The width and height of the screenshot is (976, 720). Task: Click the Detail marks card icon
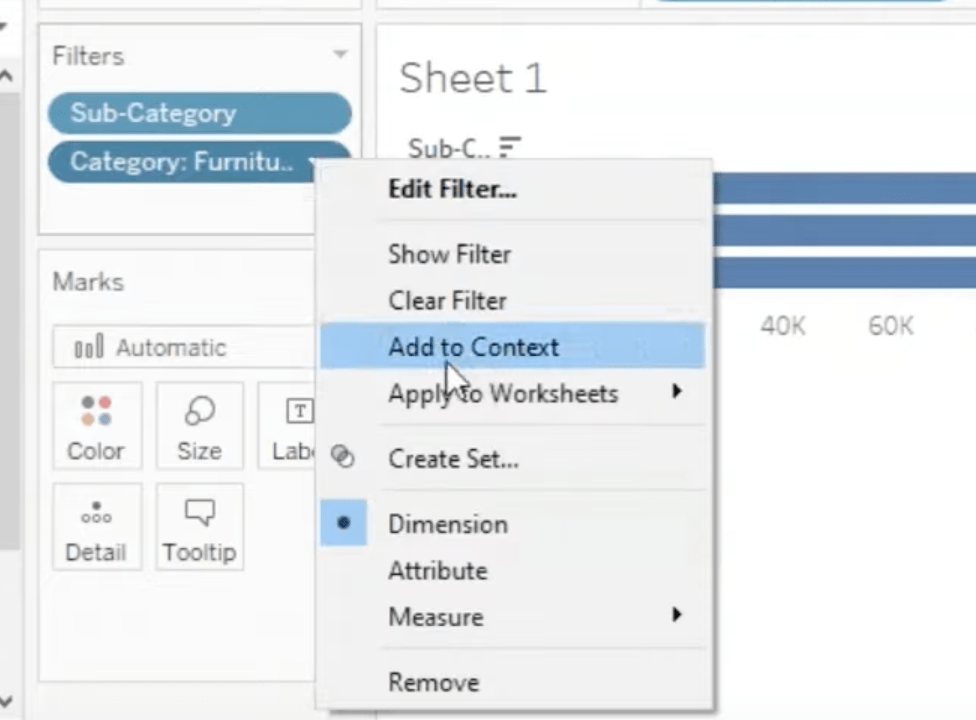(x=96, y=514)
